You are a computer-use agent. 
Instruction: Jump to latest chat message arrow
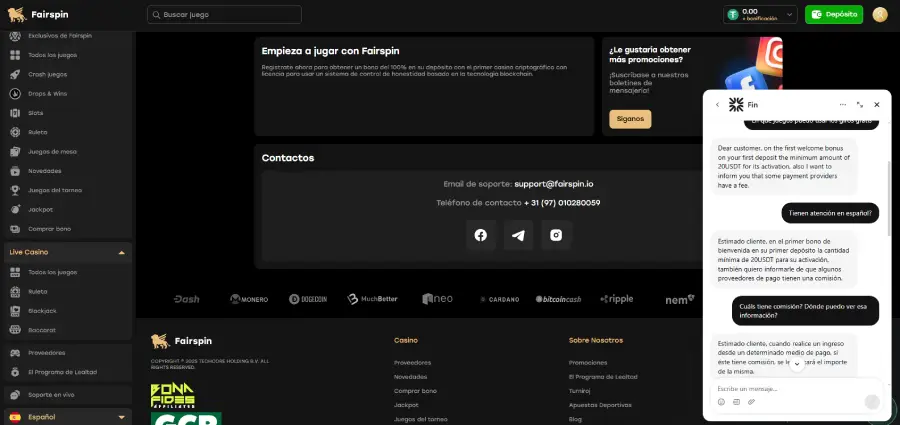(x=797, y=364)
